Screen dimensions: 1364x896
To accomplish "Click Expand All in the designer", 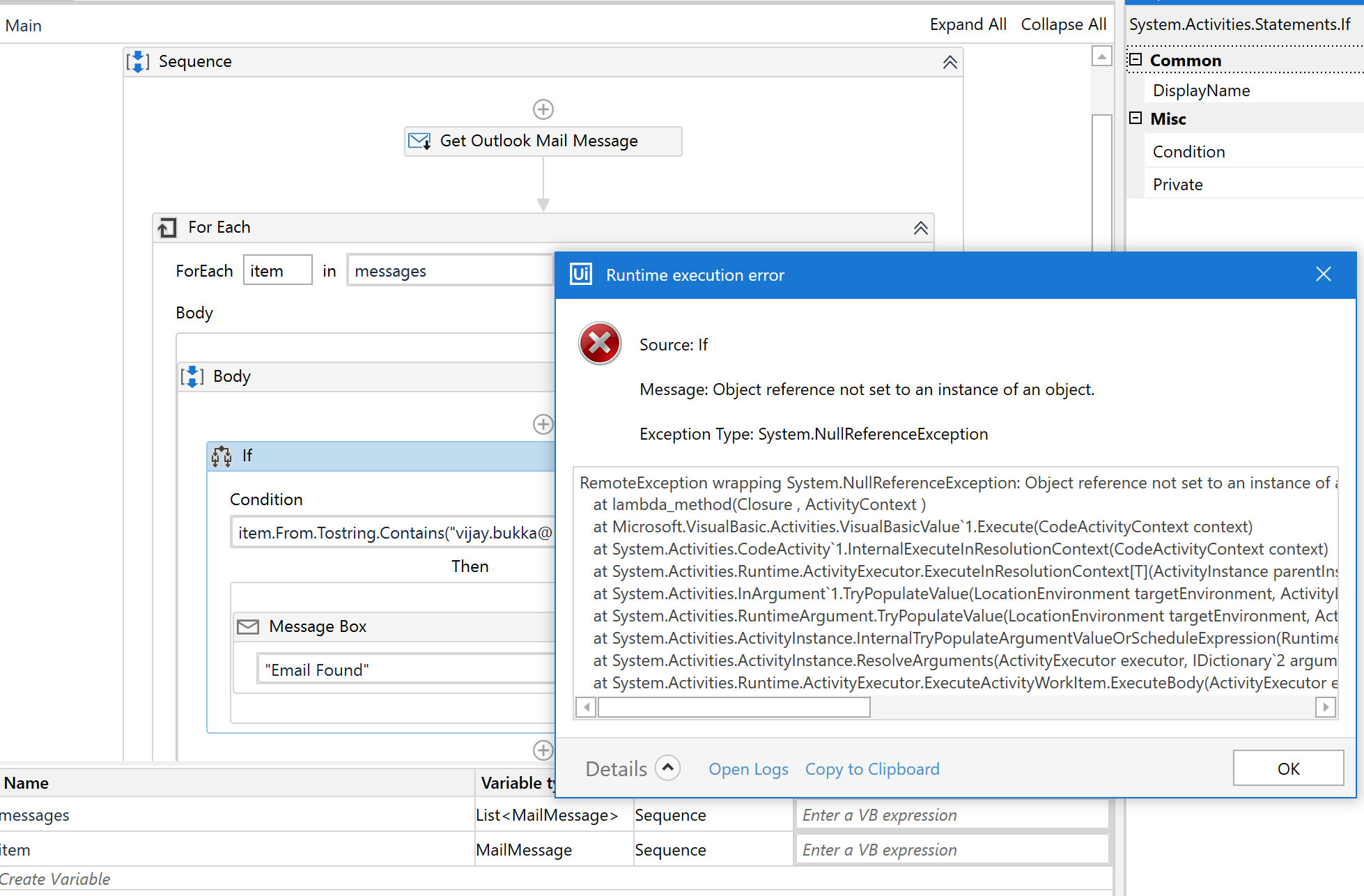I will click(968, 24).
